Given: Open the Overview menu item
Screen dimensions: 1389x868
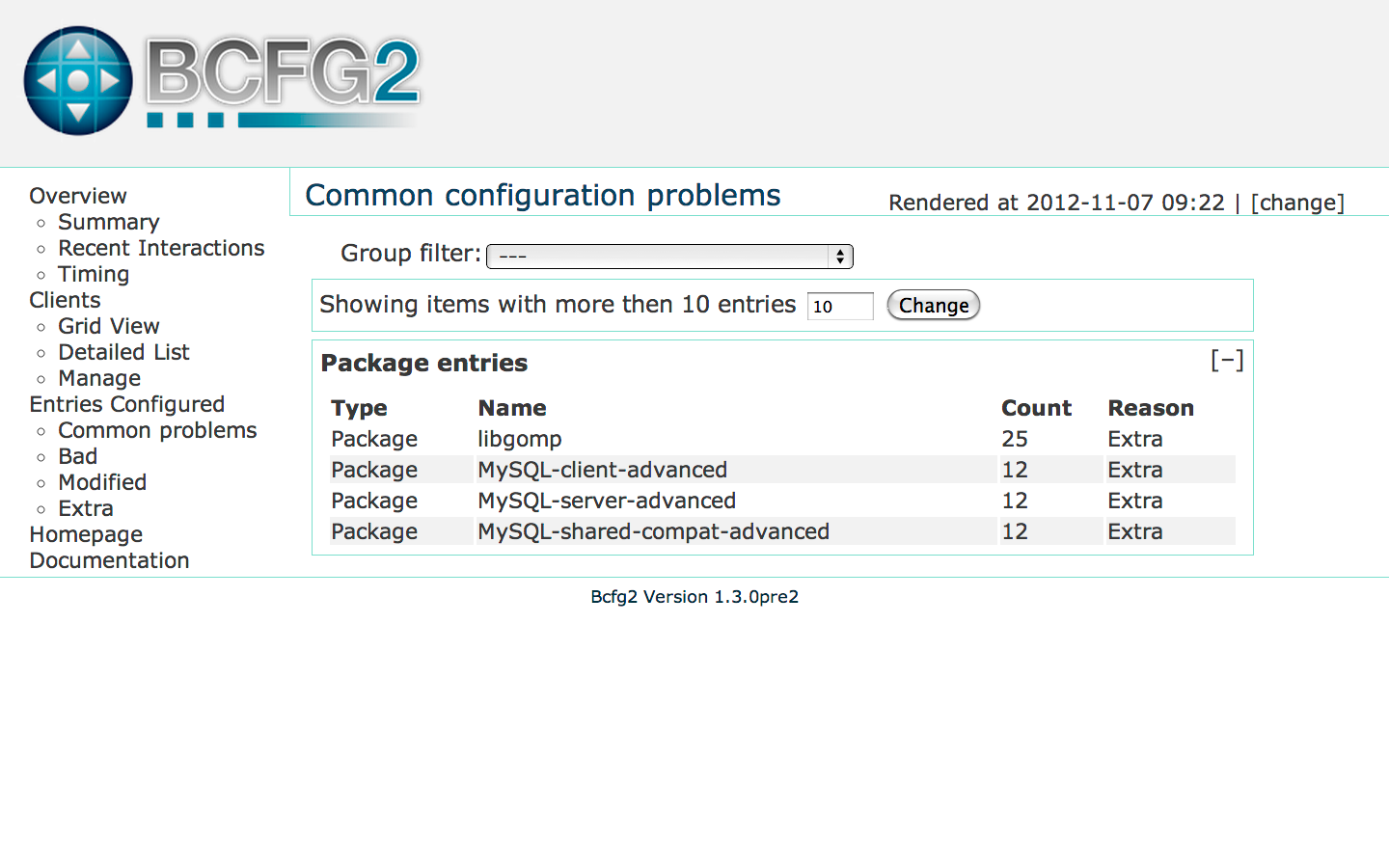Looking at the screenshot, I should [x=78, y=196].
